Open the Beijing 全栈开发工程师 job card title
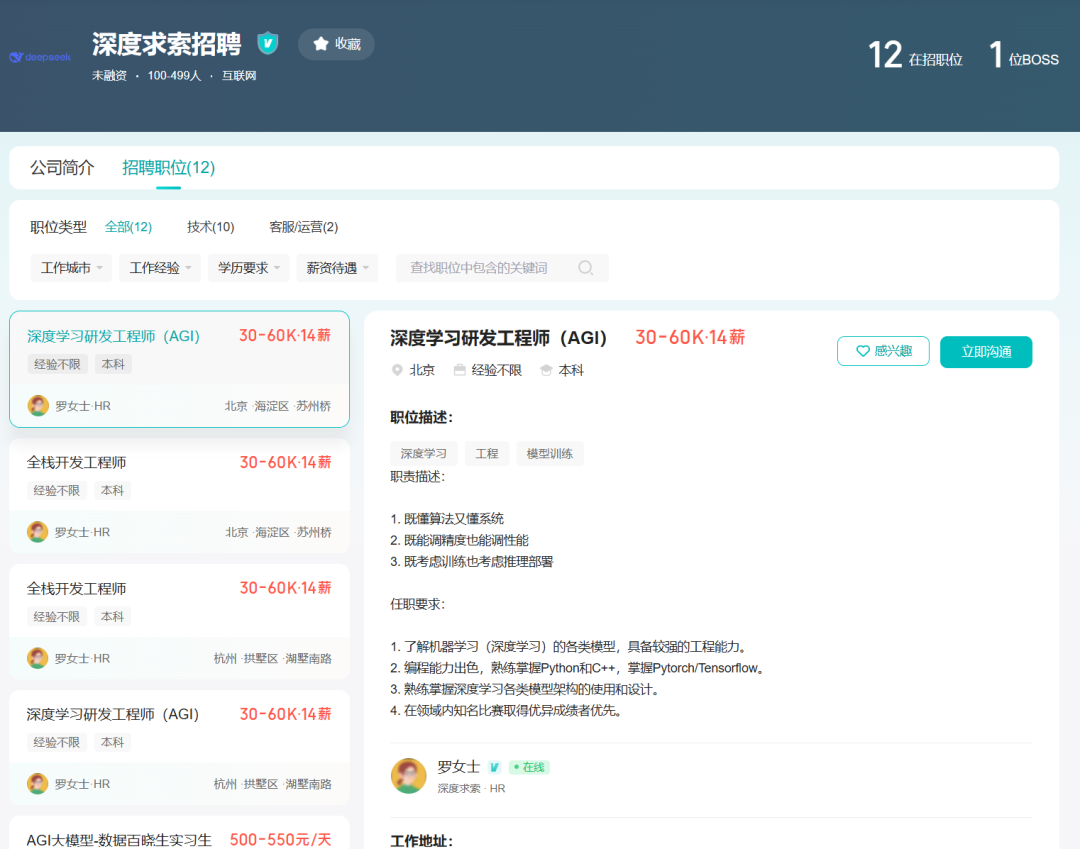 point(76,463)
